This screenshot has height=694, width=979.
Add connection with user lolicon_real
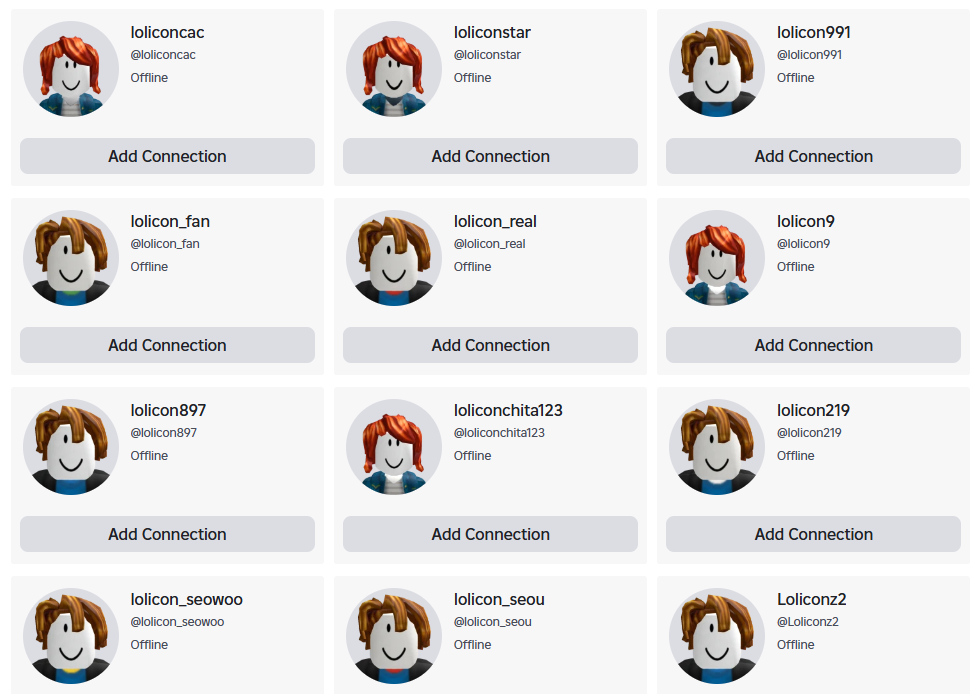(x=490, y=345)
